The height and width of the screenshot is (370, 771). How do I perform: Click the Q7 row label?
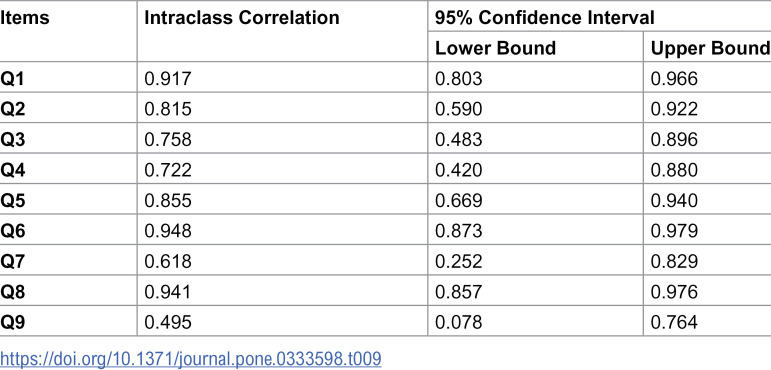[12, 261]
